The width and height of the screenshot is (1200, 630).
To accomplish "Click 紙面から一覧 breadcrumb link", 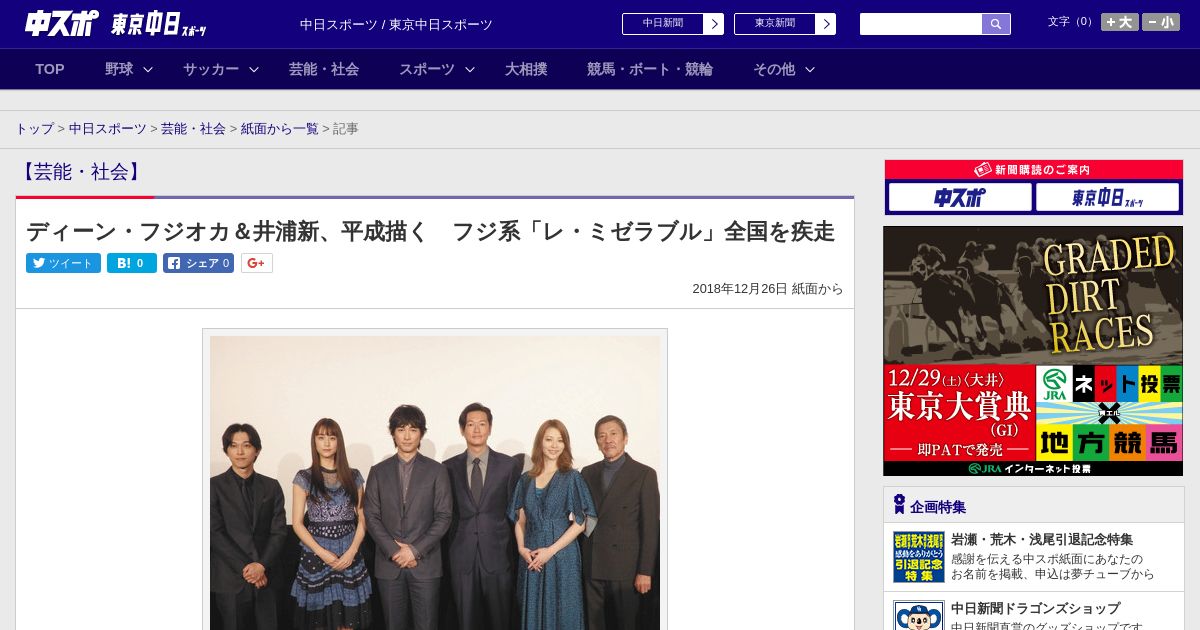I will click(280, 129).
